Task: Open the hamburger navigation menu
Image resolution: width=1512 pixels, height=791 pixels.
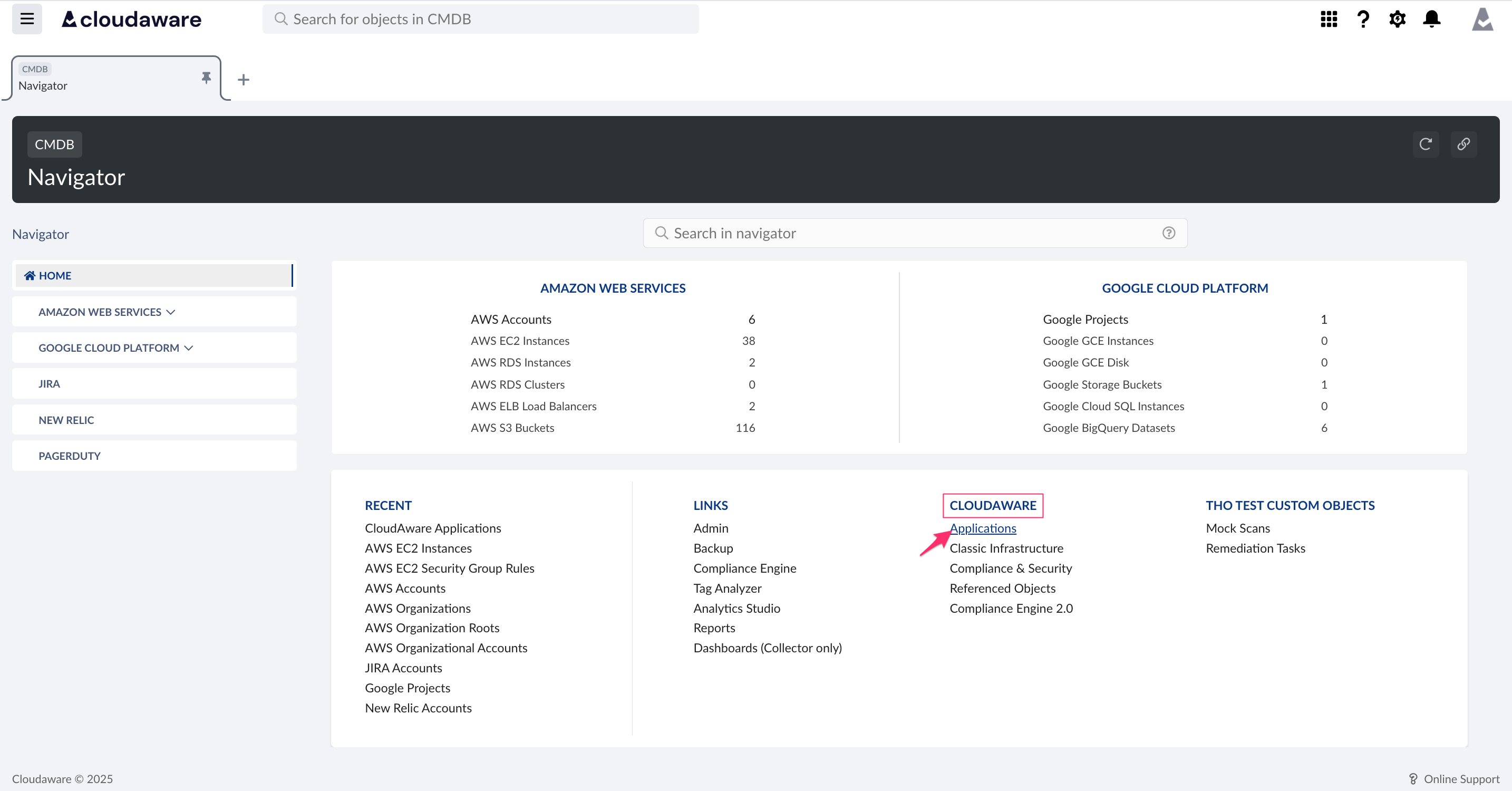Action: 26,19
